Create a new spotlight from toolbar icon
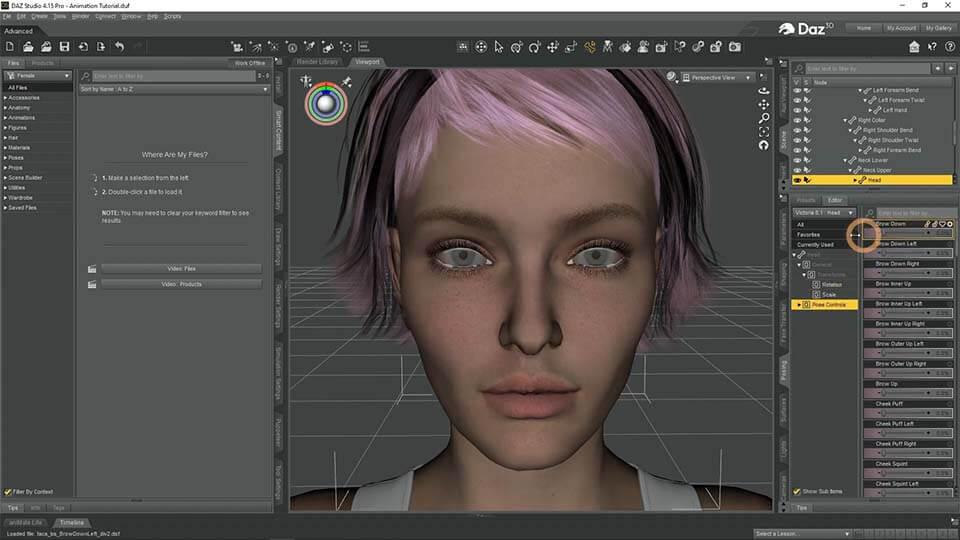 (x=255, y=47)
